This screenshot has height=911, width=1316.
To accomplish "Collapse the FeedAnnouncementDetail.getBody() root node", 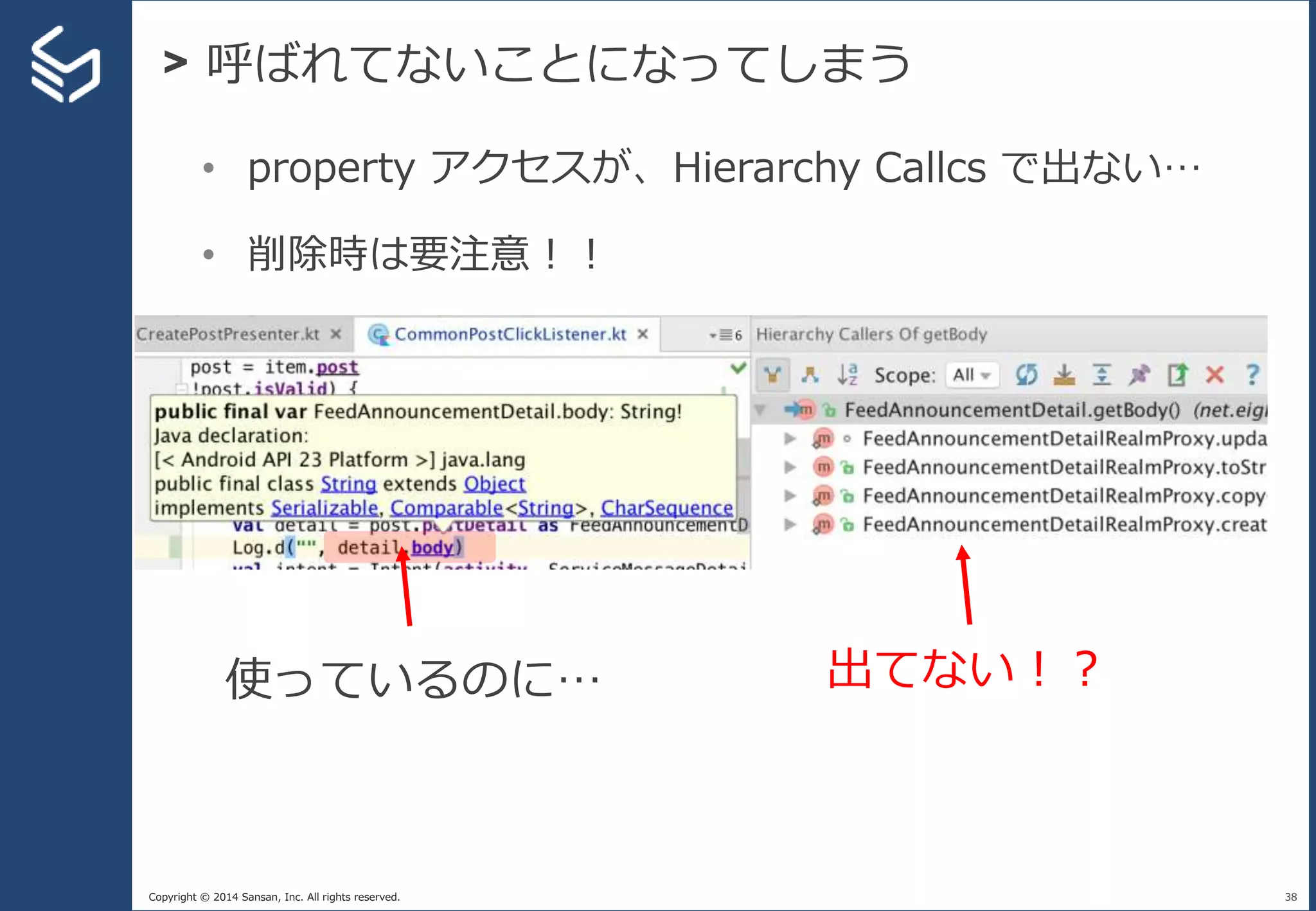I will pos(760,410).
